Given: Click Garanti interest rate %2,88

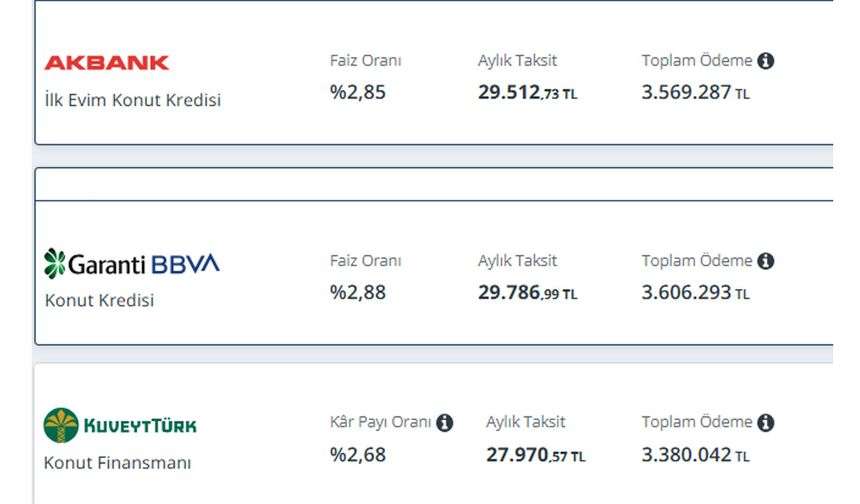Looking at the screenshot, I should tap(358, 292).
